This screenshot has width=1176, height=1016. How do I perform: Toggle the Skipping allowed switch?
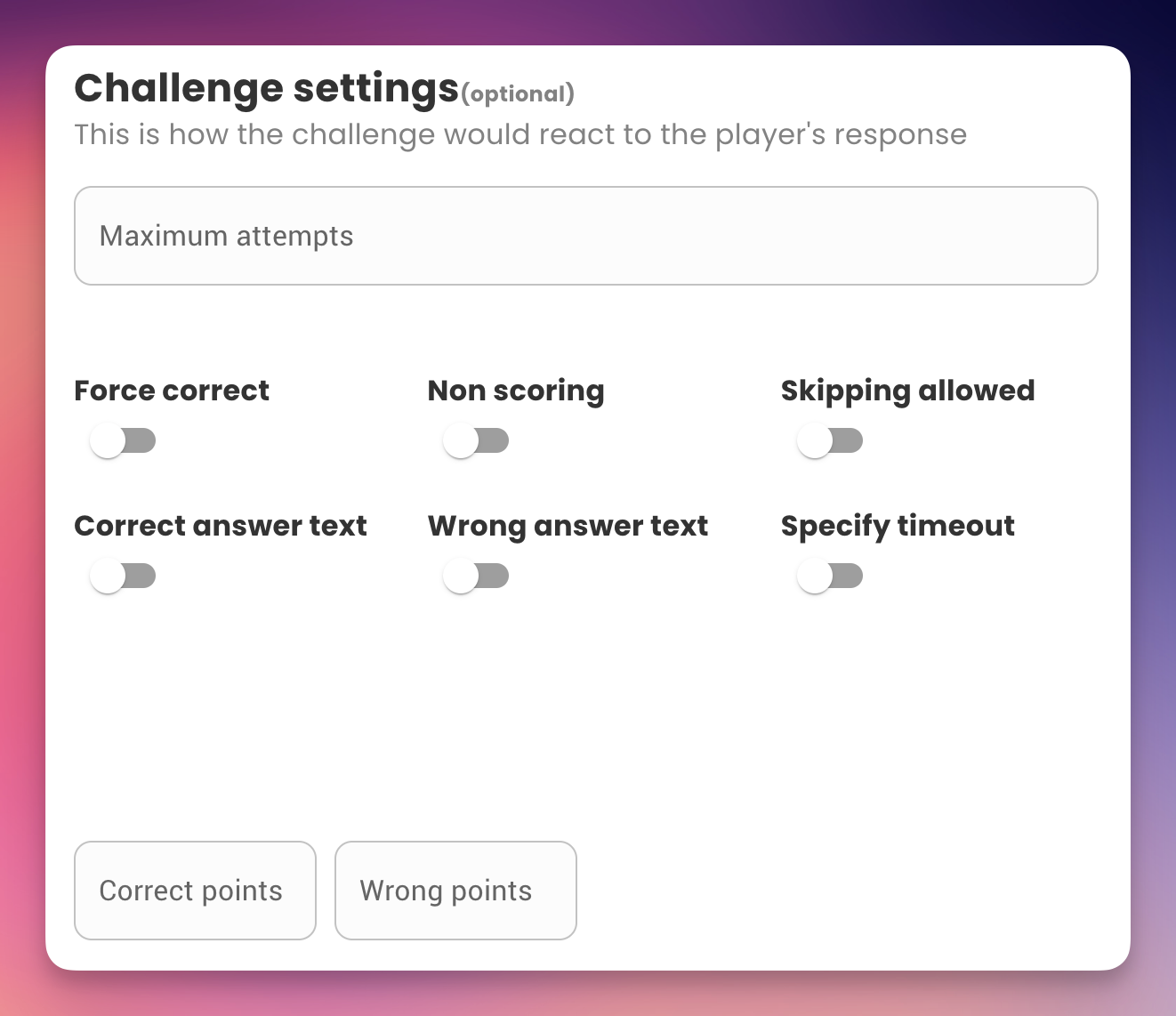830,441
